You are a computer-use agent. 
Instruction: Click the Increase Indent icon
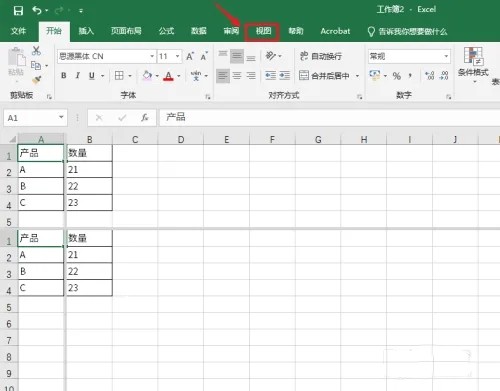(x=284, y=76)
